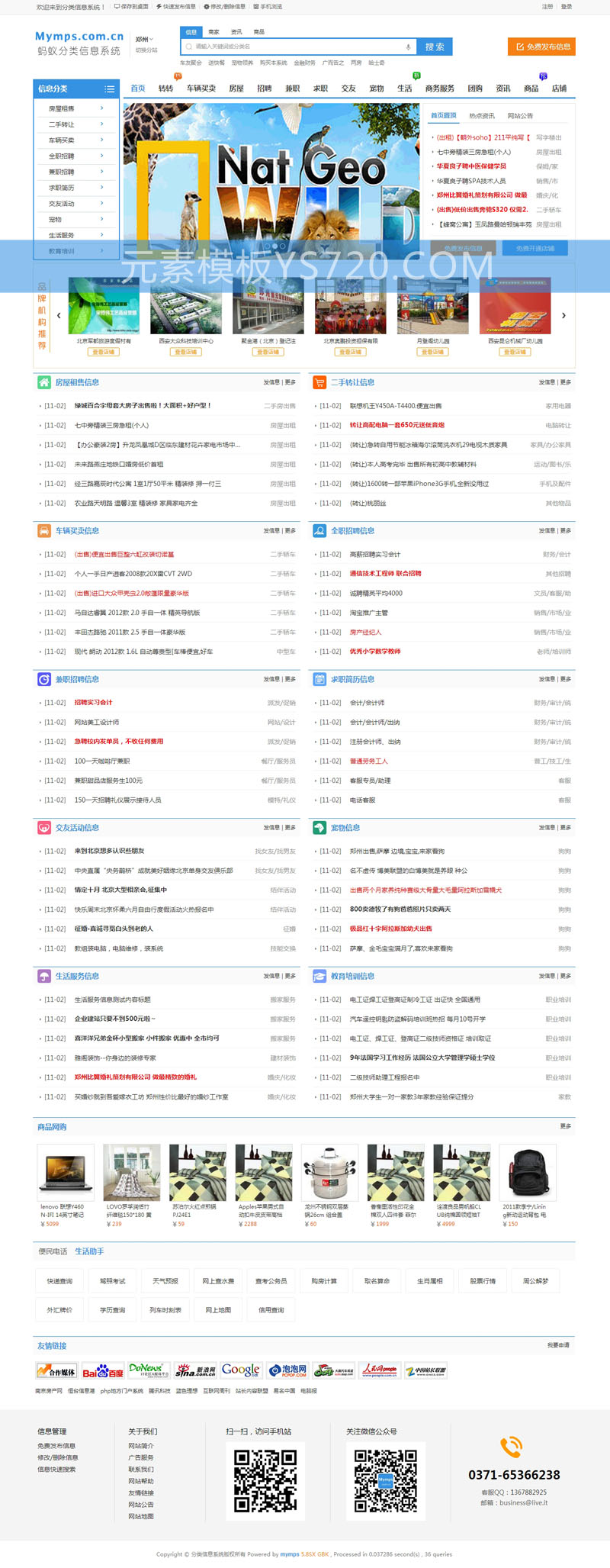Click the graduation cap icon beside 教育培训信息
Viewport: 610px width, 1568px height.
click(319, 976)
